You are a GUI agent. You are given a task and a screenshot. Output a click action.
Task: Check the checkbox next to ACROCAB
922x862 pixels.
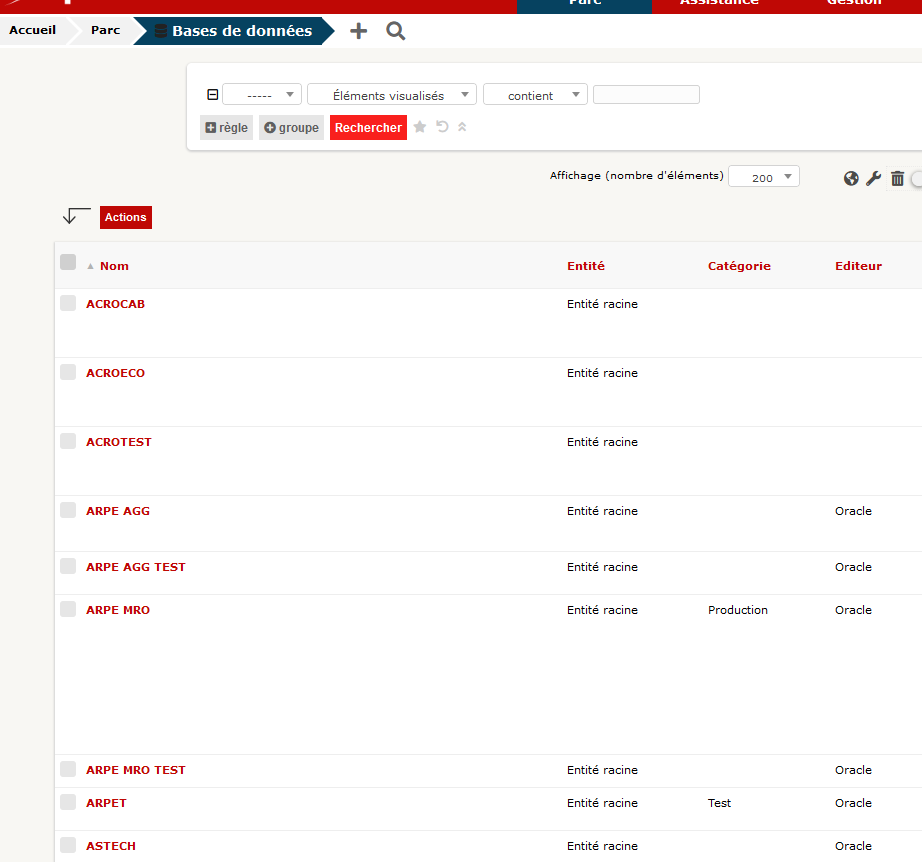(x=68, y=302)
